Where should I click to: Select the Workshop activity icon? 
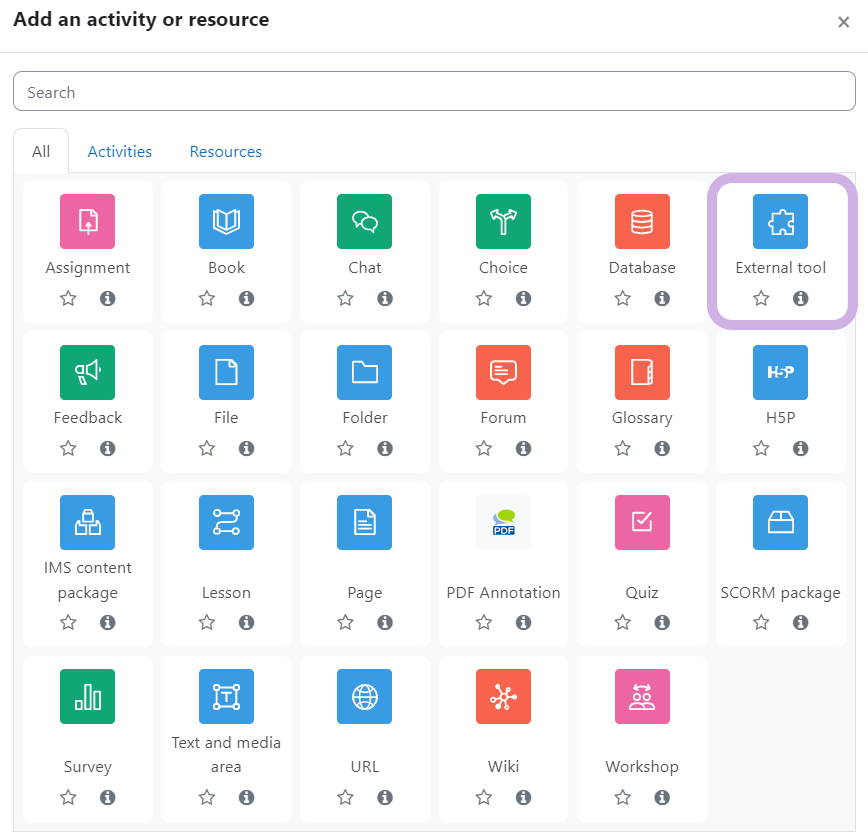click(642, 697)
